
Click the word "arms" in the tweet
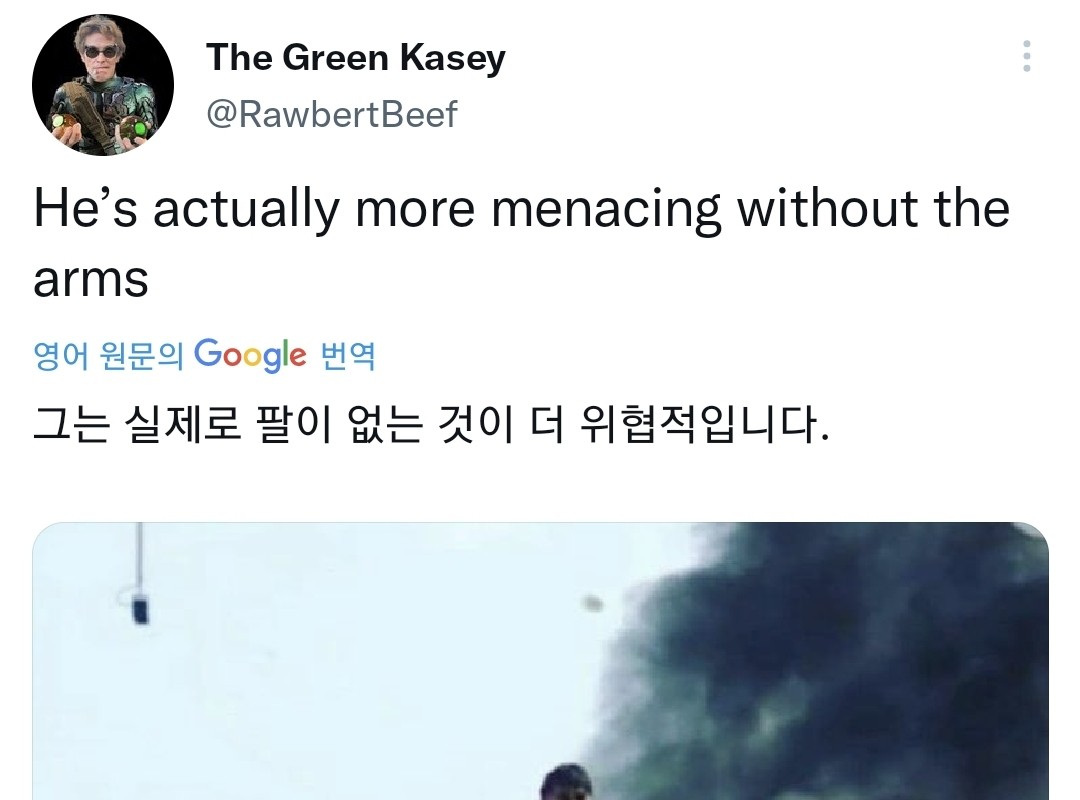pyautogui.click(x=91, y=279)
